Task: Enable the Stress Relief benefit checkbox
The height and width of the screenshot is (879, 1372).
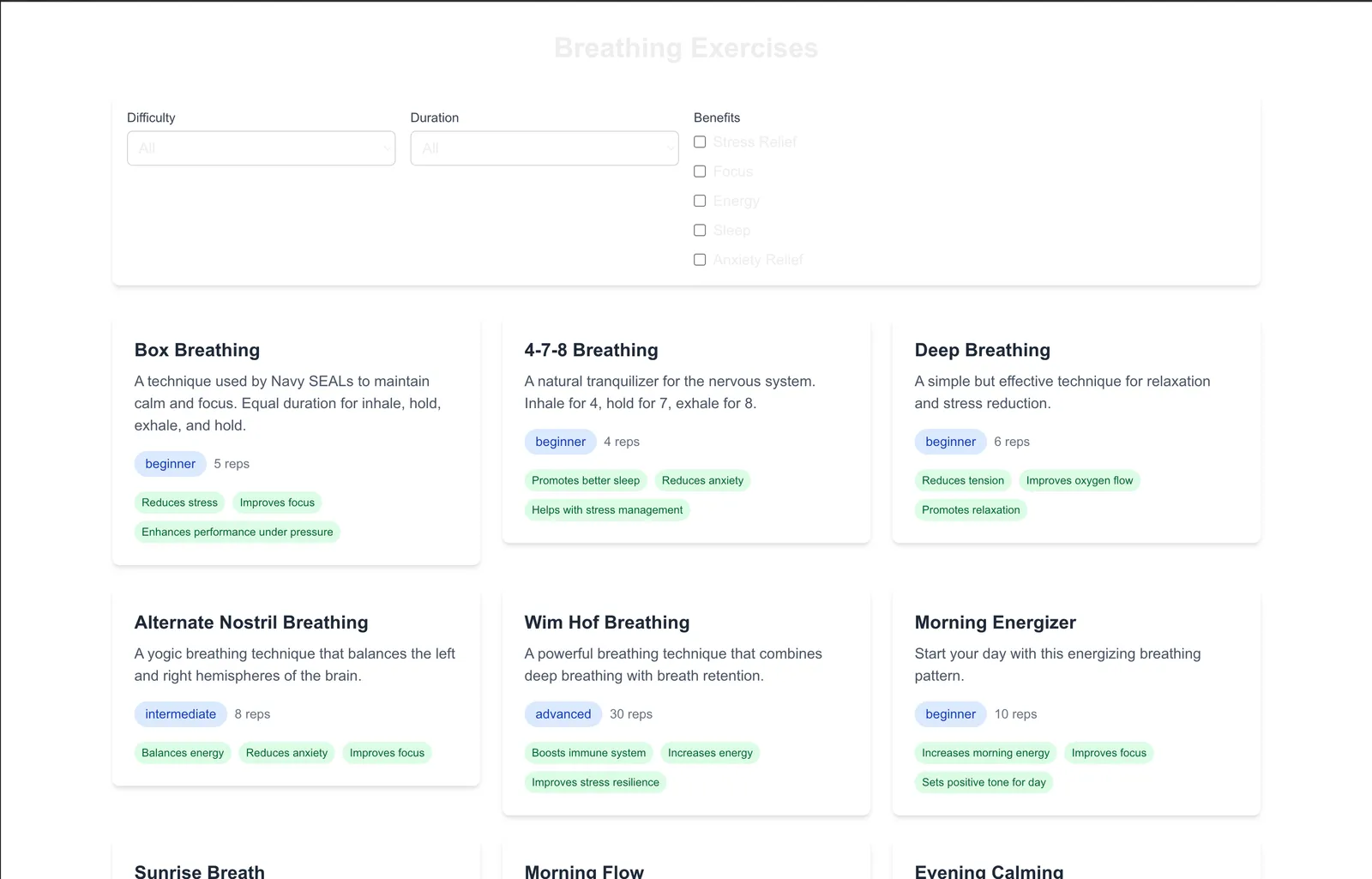Action: [x=700, y=142]
